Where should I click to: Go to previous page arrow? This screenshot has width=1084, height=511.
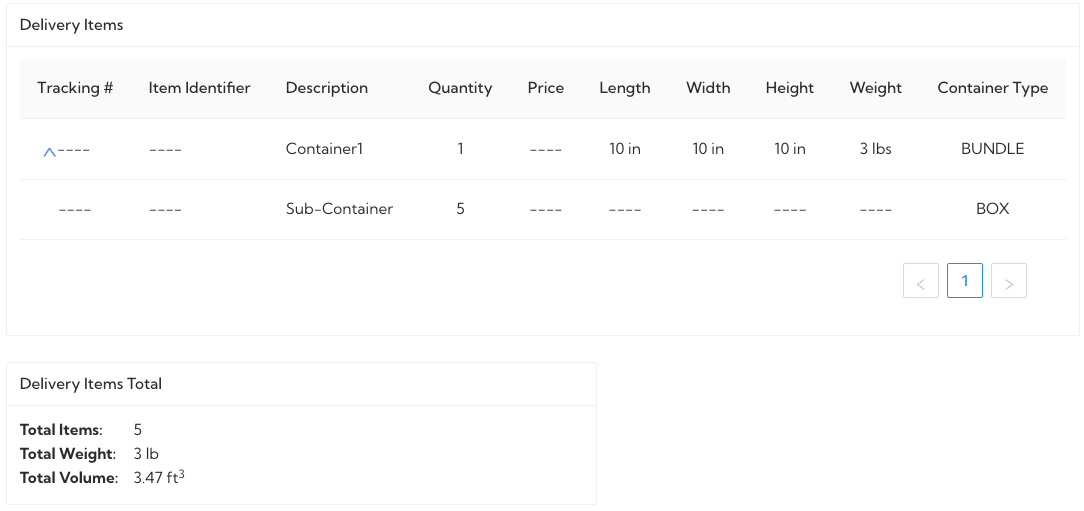coord(920,282)
